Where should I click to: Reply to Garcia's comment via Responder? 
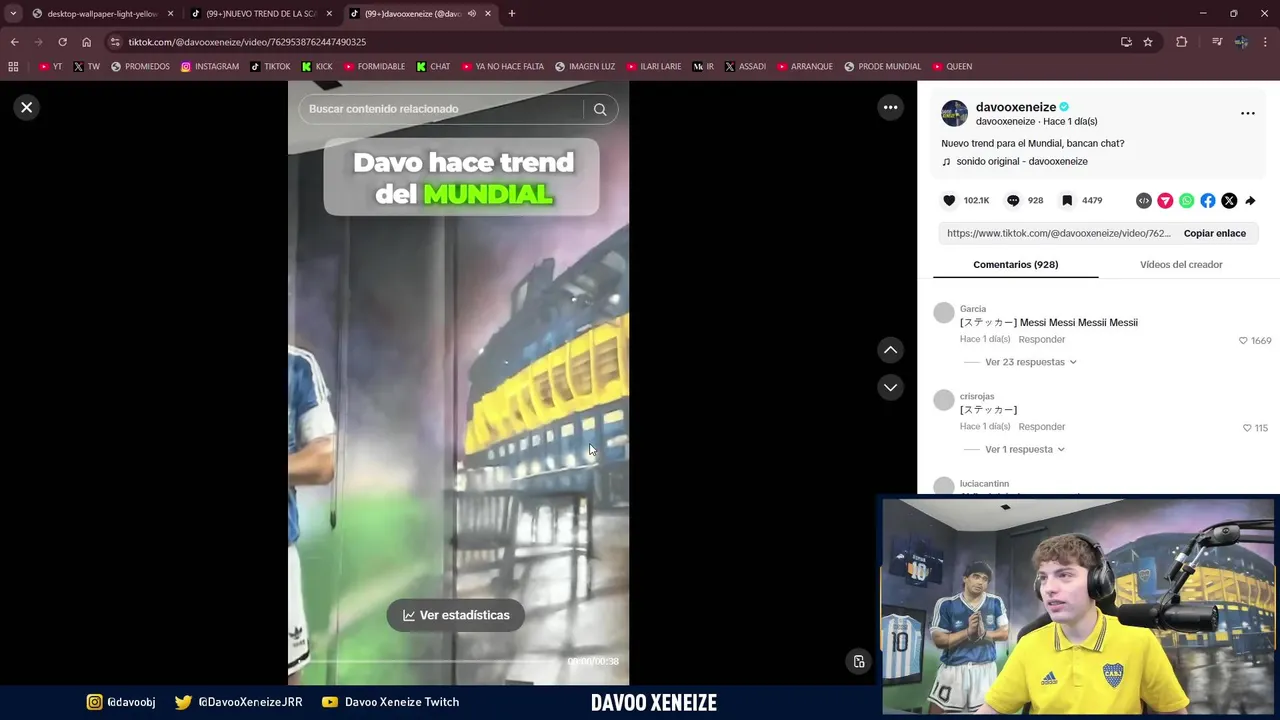pos(1041,340)
